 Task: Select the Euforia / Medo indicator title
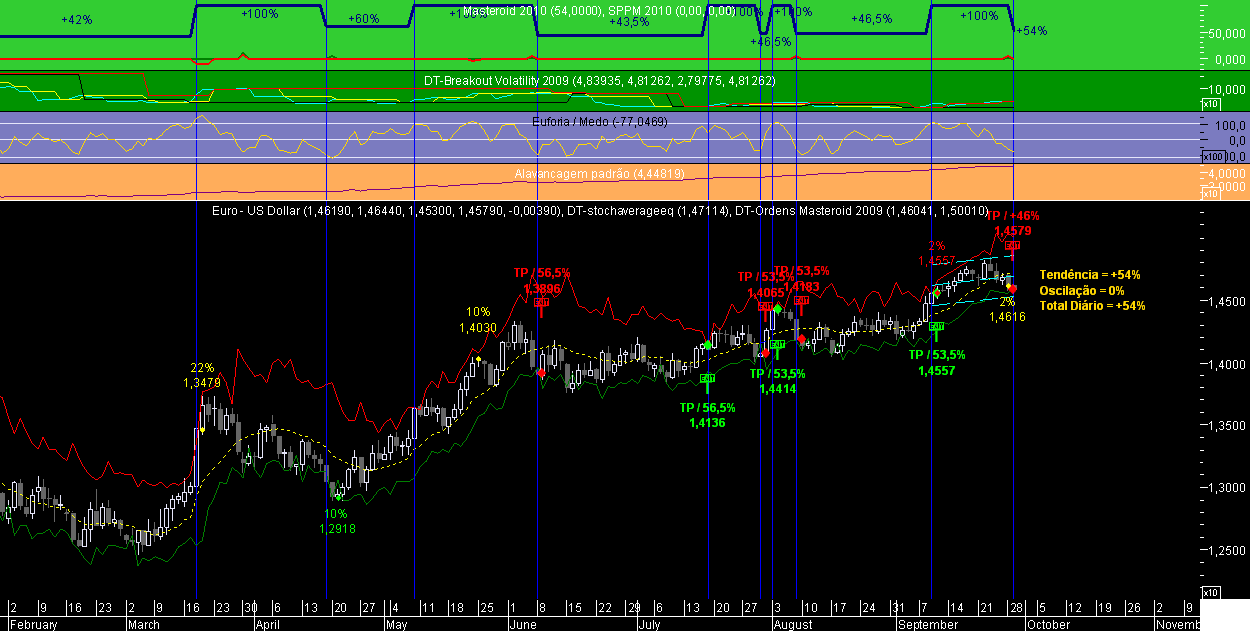pyautogui.click(x=599, y=121)
